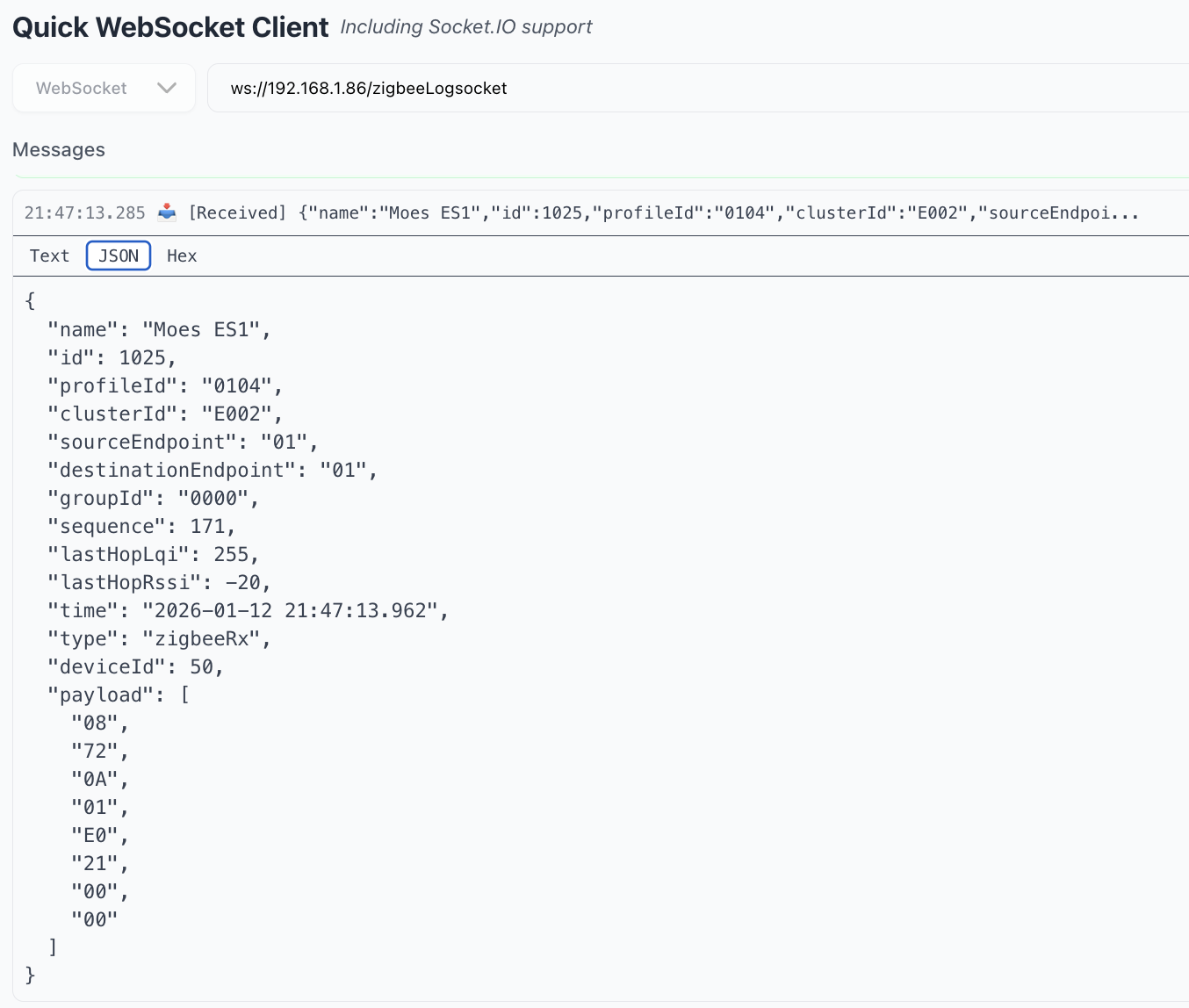Switch to the Text view tab

49,256
